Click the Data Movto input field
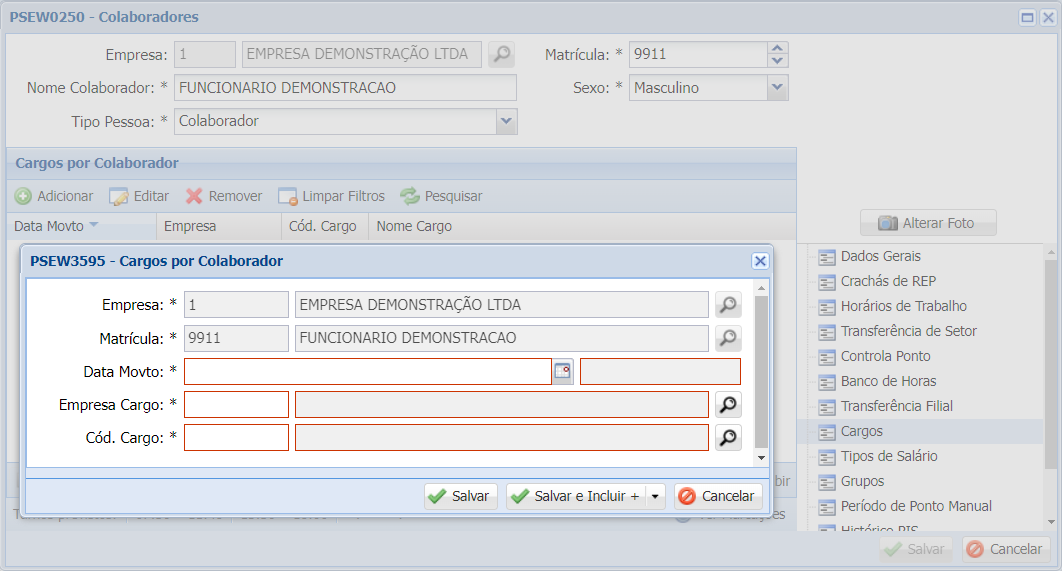1062x571 pixels. click(x=367, y=372)
